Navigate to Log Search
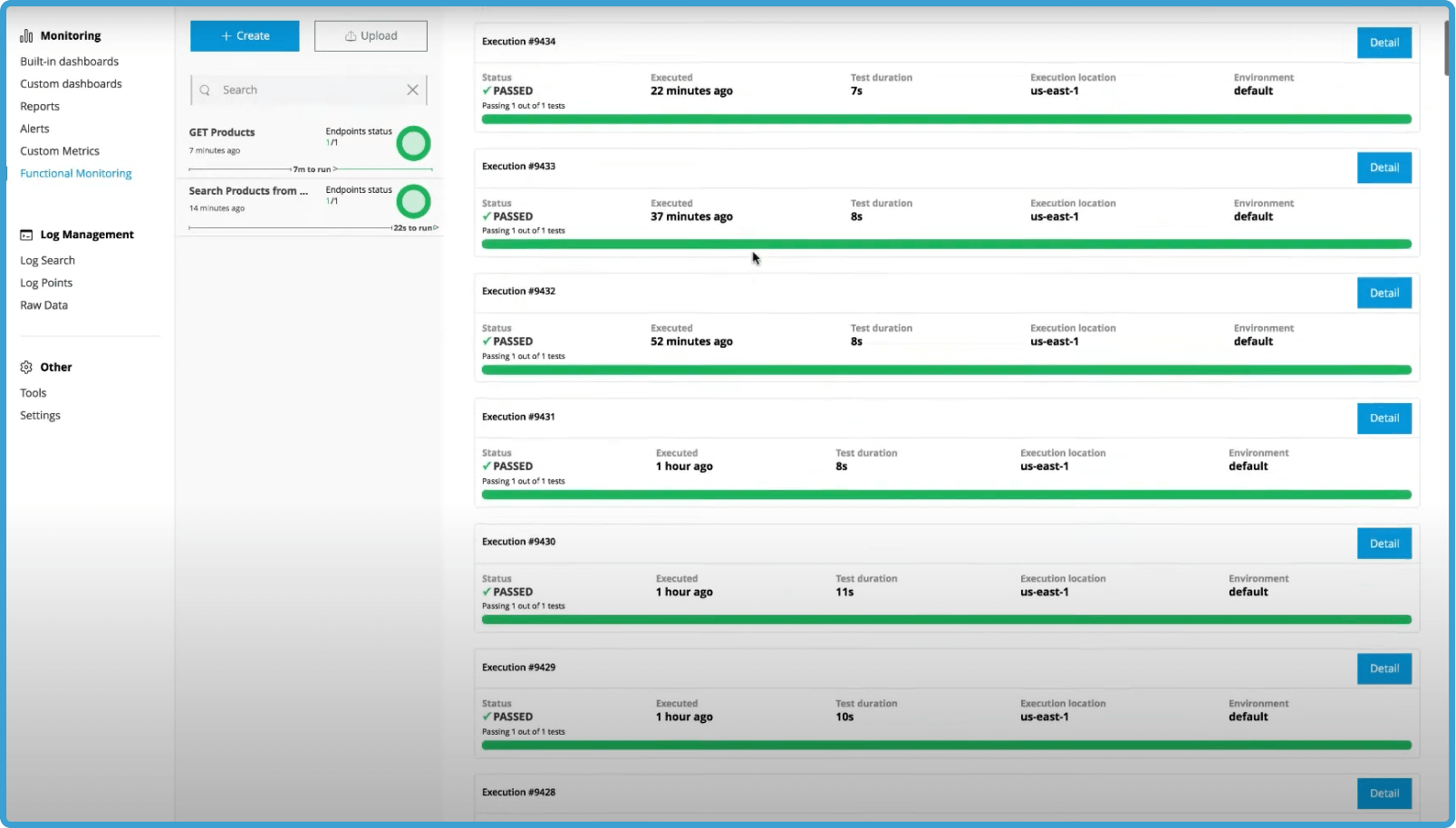This screenshot has height=828, width=1456. 47,260
